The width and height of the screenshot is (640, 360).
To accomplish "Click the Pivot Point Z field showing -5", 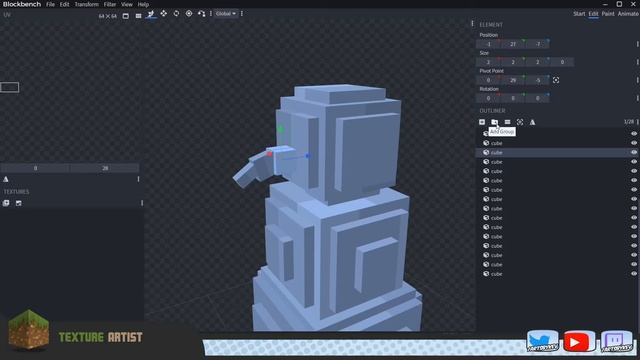I will (x=537, y=80).
